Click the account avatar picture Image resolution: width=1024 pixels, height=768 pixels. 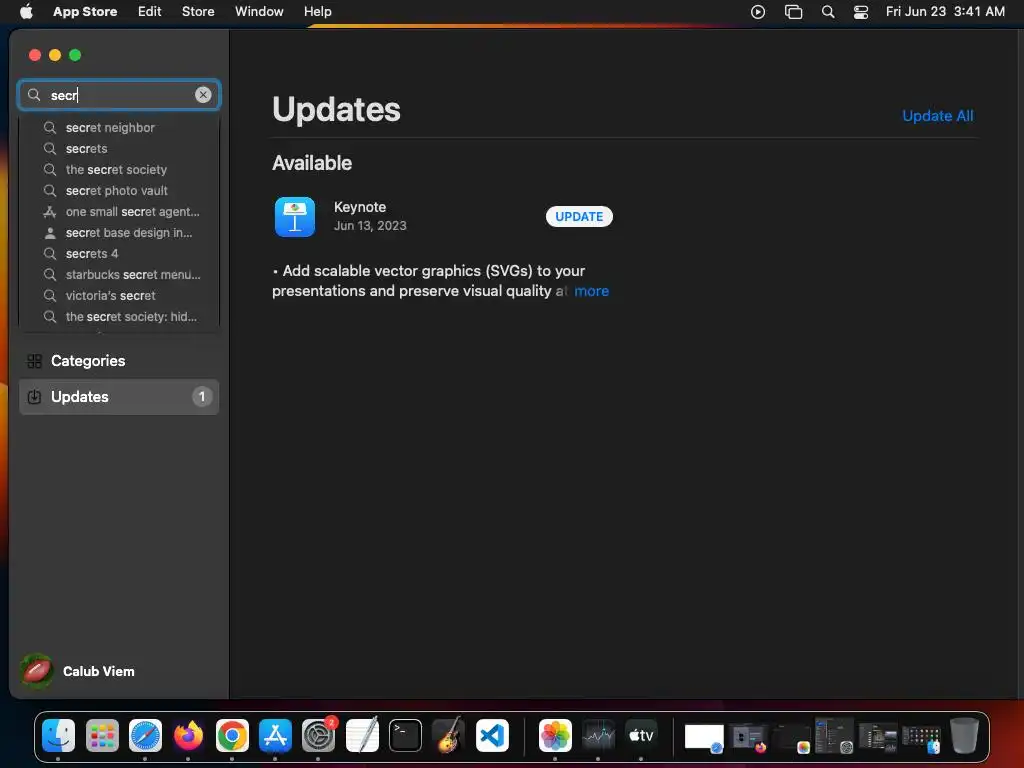coord(37,671)
